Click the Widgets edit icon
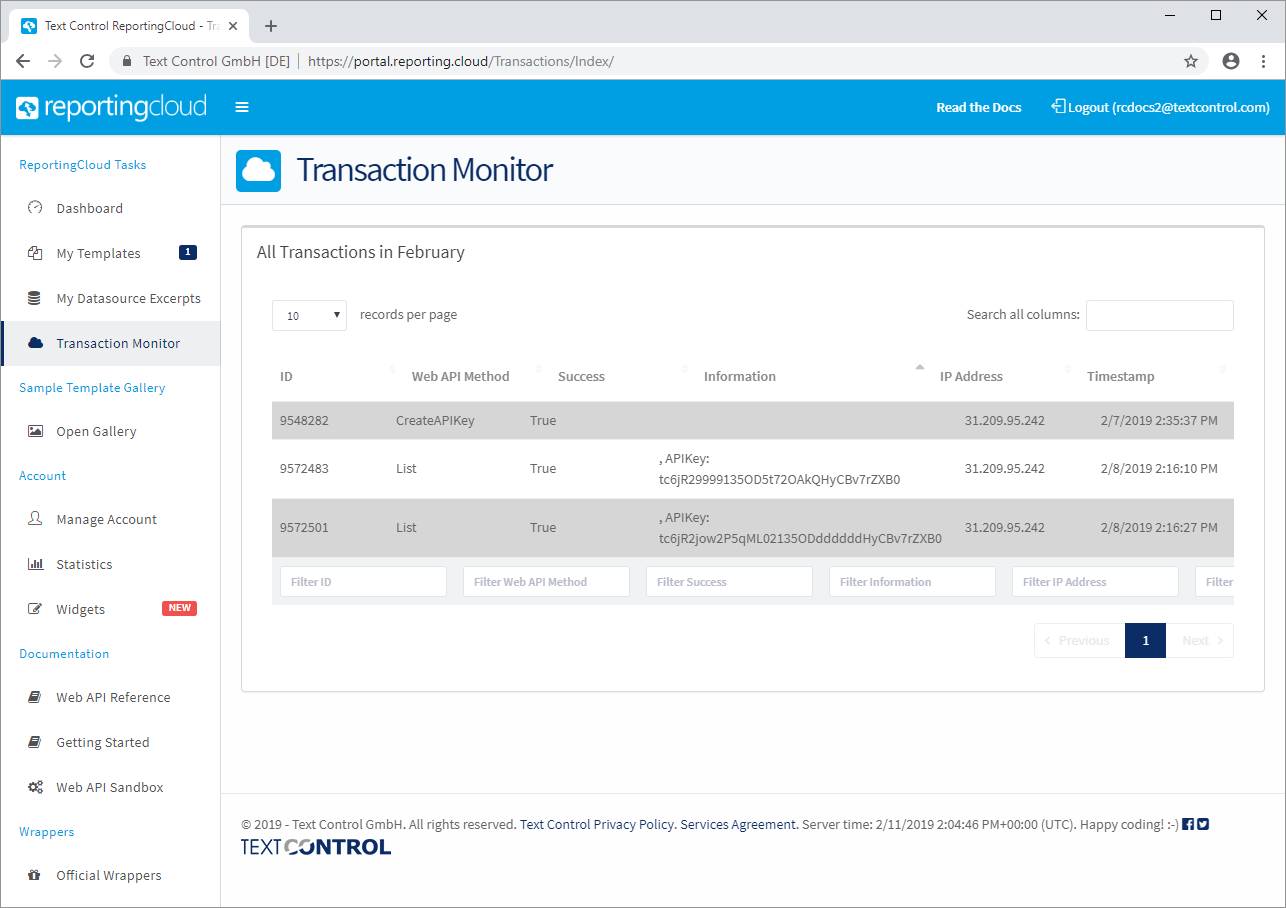This screenshot has width=1286, height=908. point(35,609)
